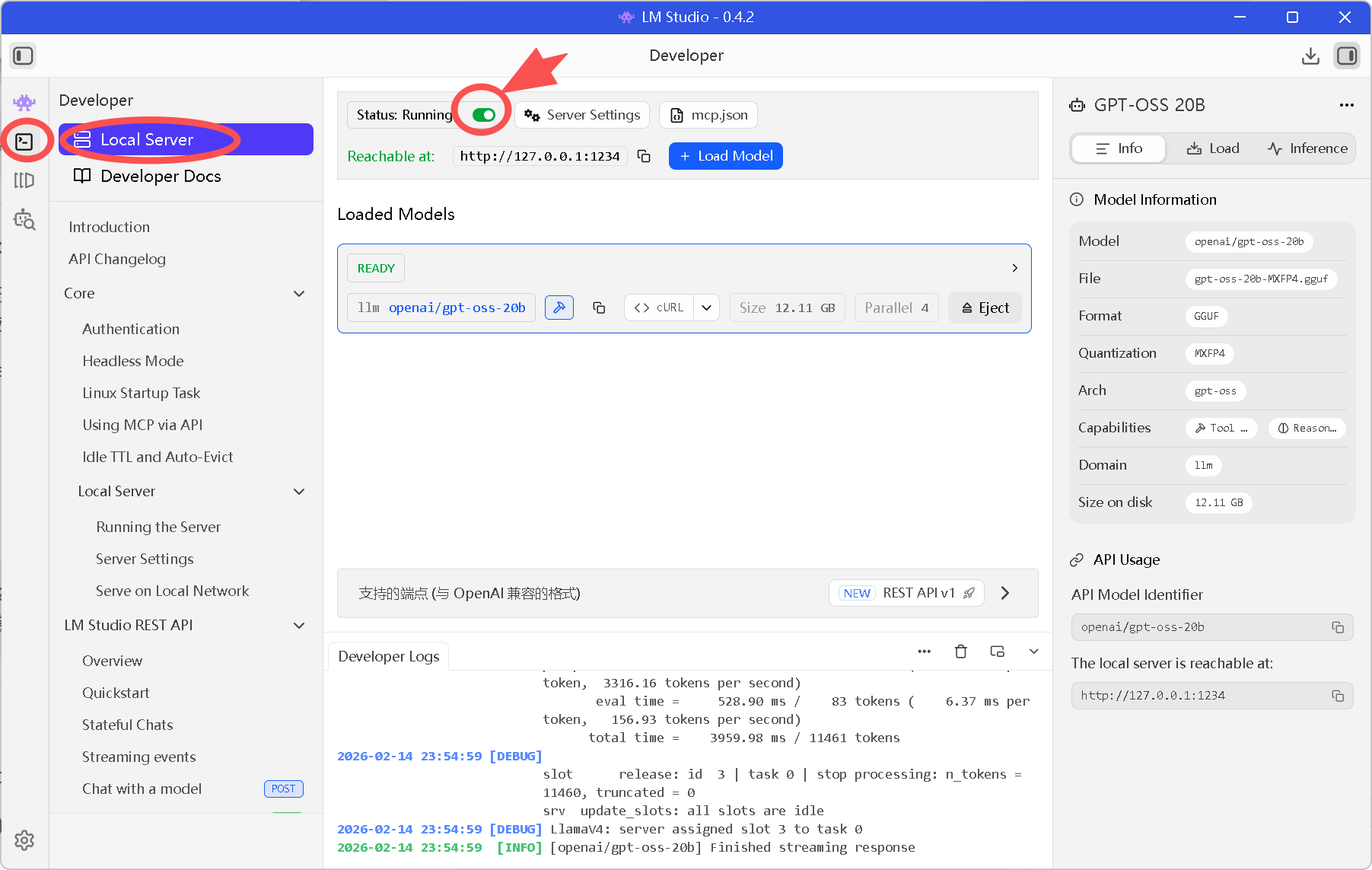Open the GPT-OSS 20B more options menu
Screen dimensions: 1372x870
click(1347, 105)
